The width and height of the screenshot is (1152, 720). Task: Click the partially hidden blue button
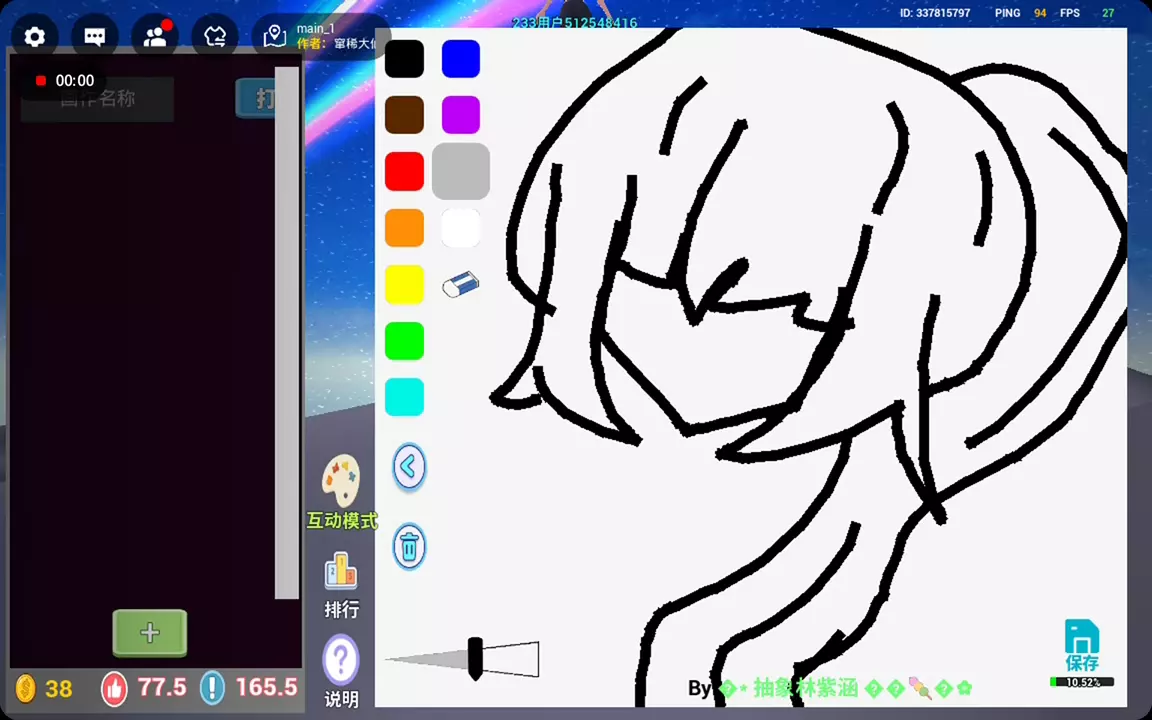click(255, 98)
